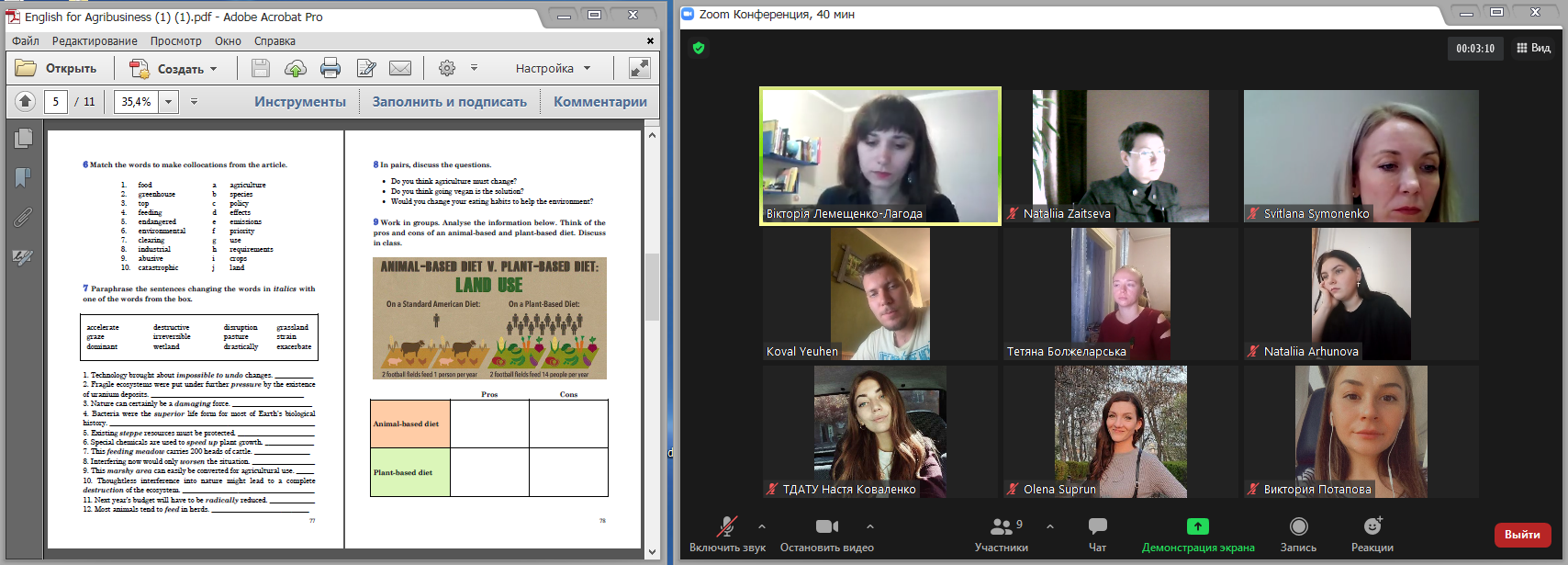Open the Attachments paperclip panel
Screen dimensions: 1568x565
[x=23, y=217]
